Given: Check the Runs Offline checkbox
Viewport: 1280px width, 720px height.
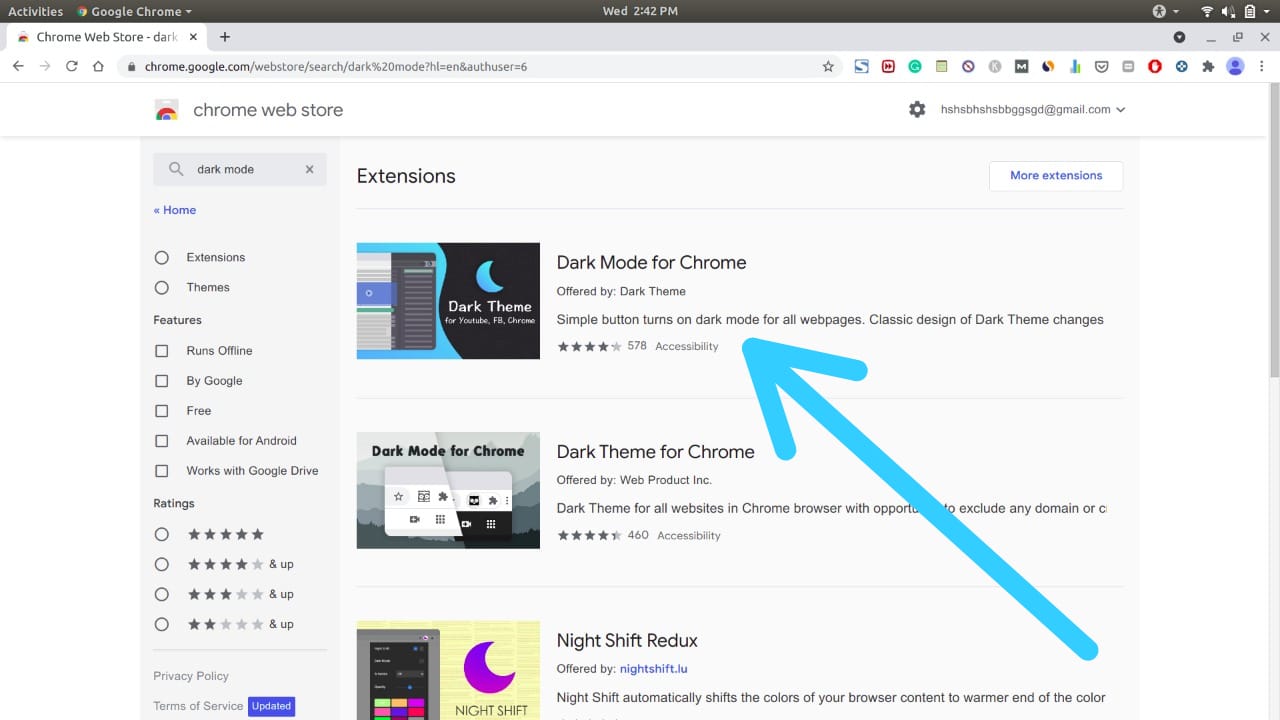Looking at the screenshot, I should [x=162, y=351].
